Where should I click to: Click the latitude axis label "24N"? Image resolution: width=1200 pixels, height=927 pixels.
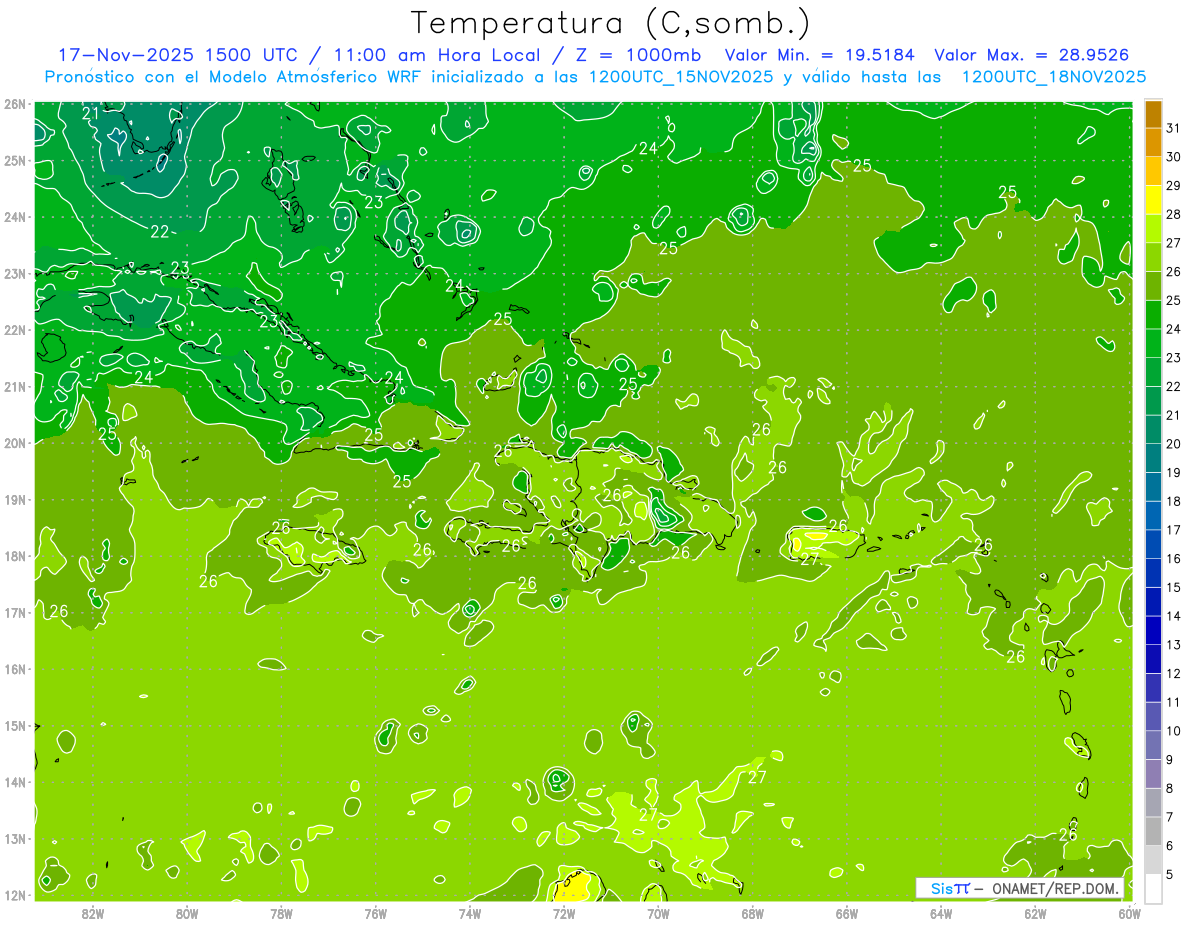pos(15,217)
